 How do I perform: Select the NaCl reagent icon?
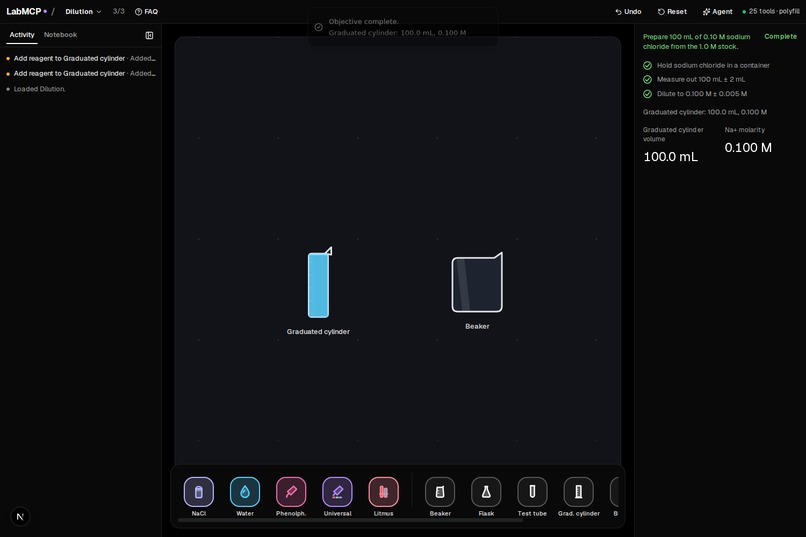(x=198, y=492)
